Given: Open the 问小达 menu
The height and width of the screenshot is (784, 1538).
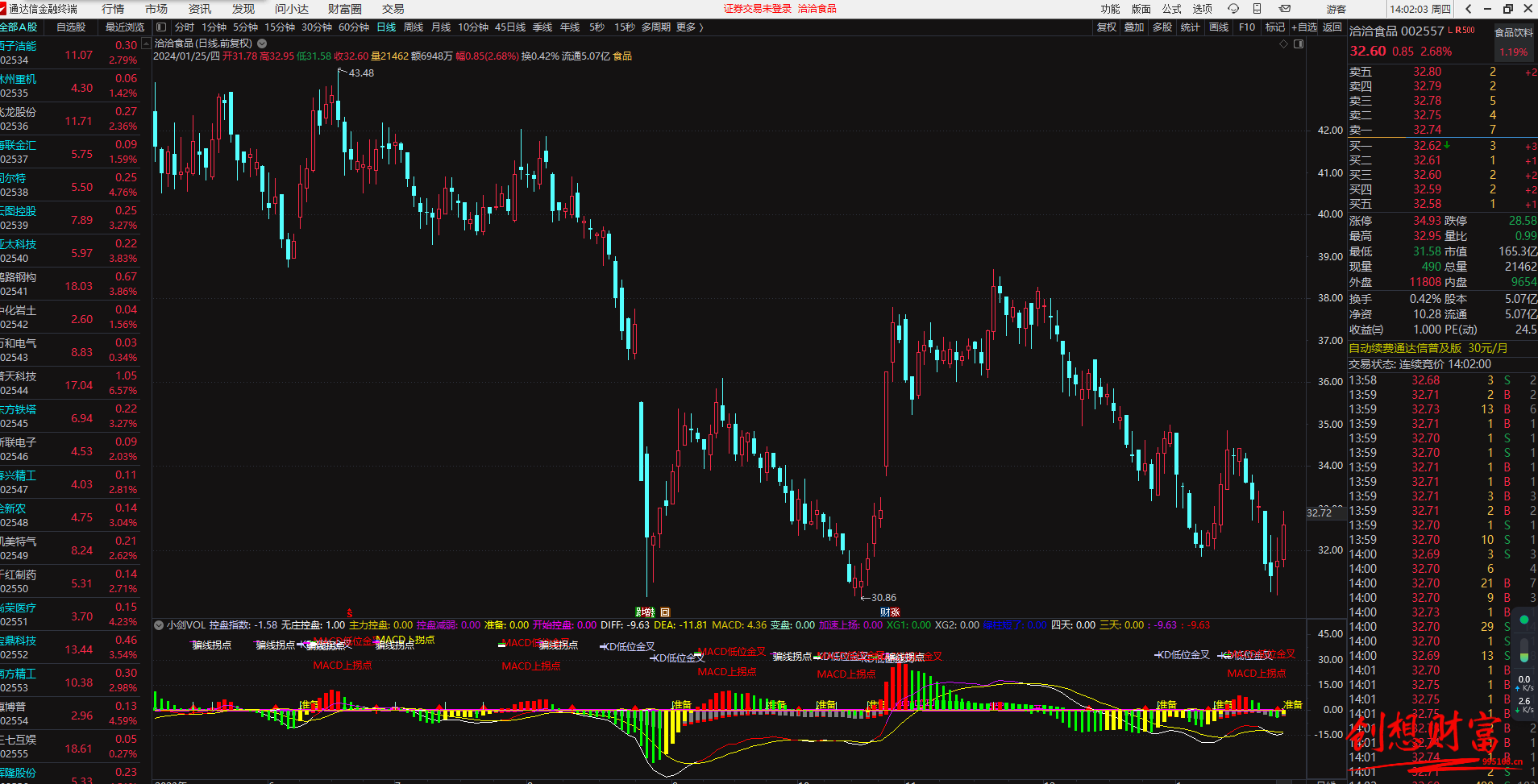Looking at the screenshot, I should tap(292, 9).
